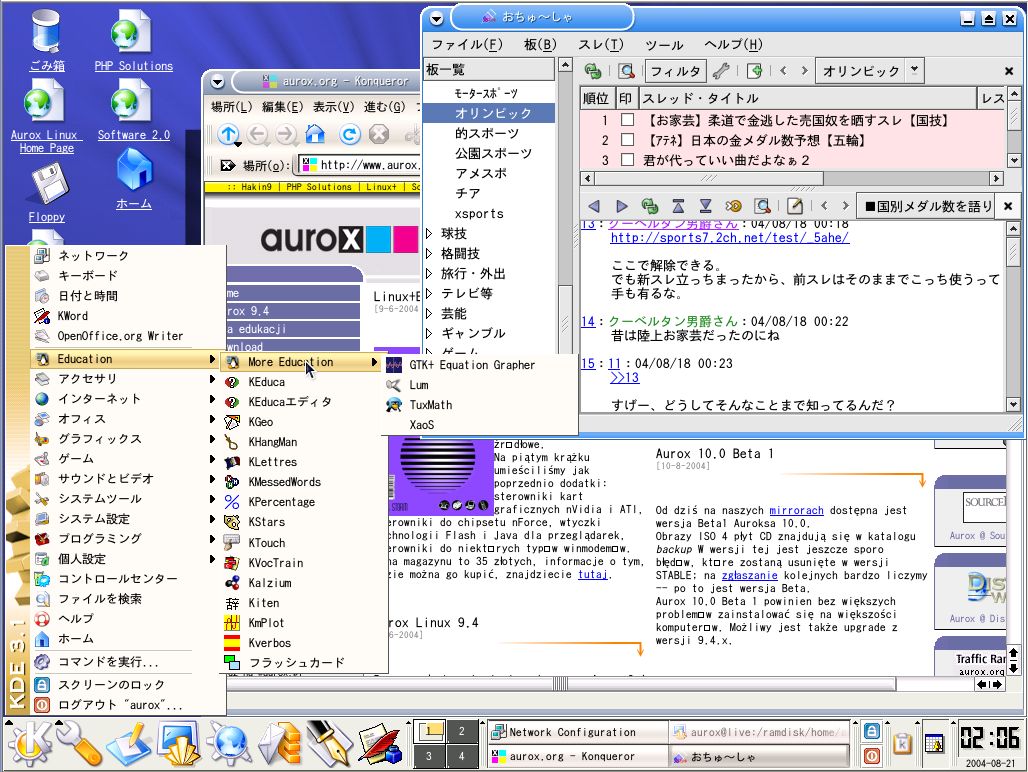
Task: Click the TuxMath penguin icon in submenu
Action: click(394, 405)
